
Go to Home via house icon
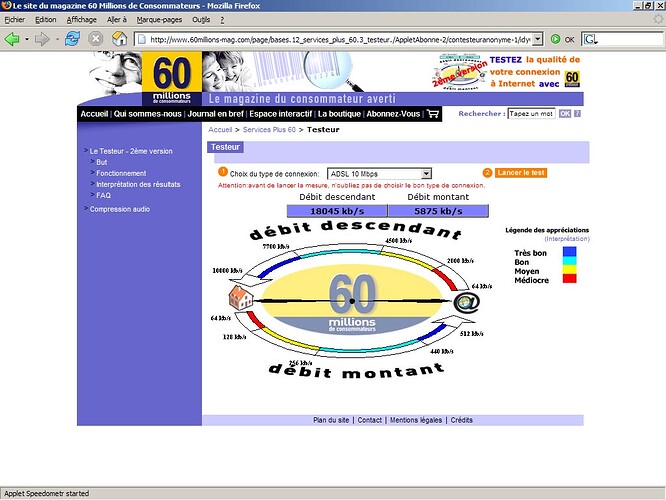coord(119,39)
